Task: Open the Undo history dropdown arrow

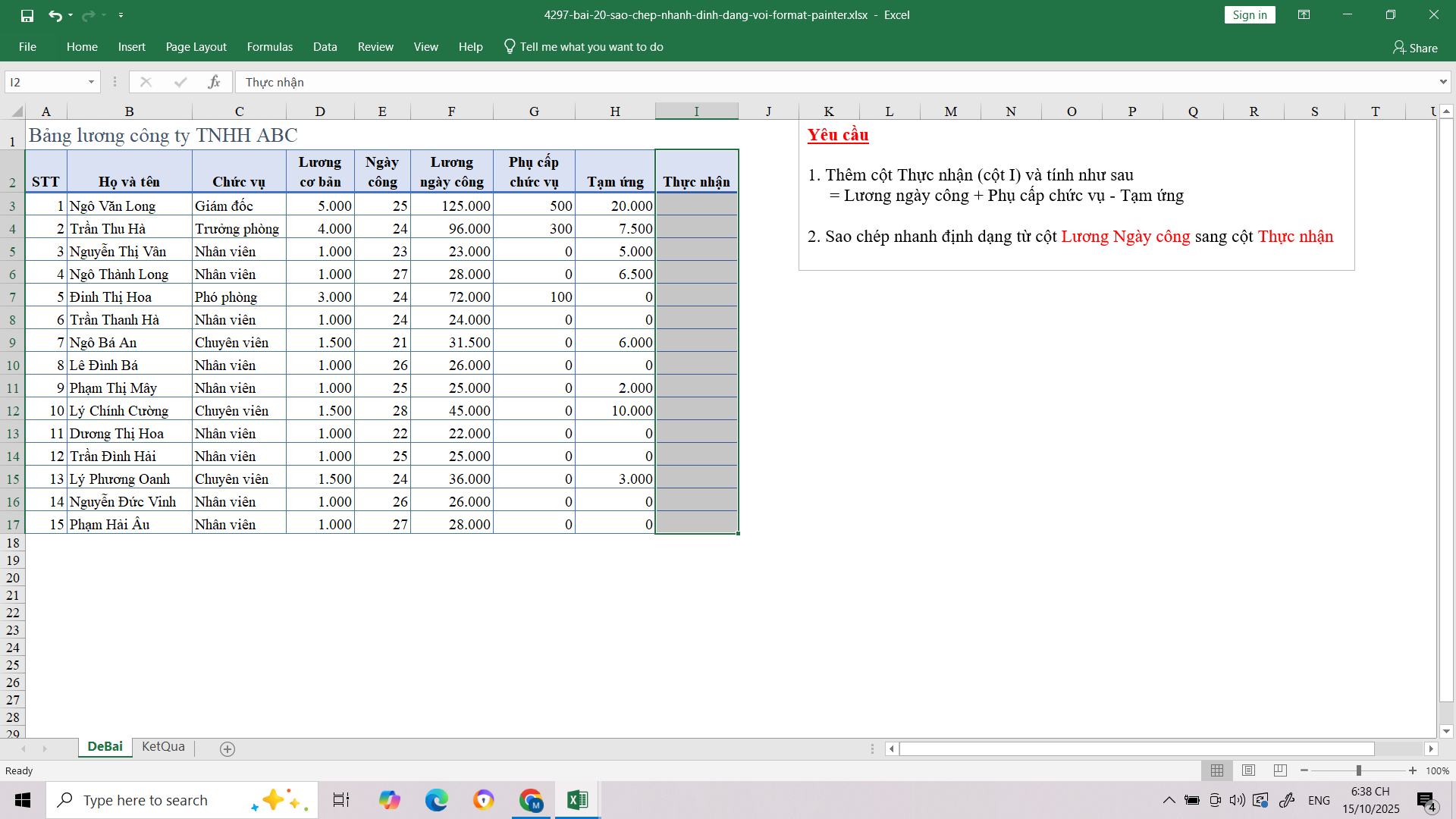Action: (71, 15)
